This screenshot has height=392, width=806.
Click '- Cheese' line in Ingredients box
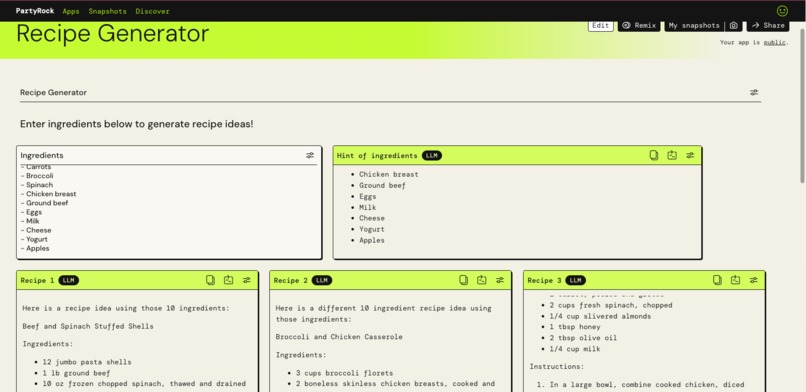click(36, 230)
